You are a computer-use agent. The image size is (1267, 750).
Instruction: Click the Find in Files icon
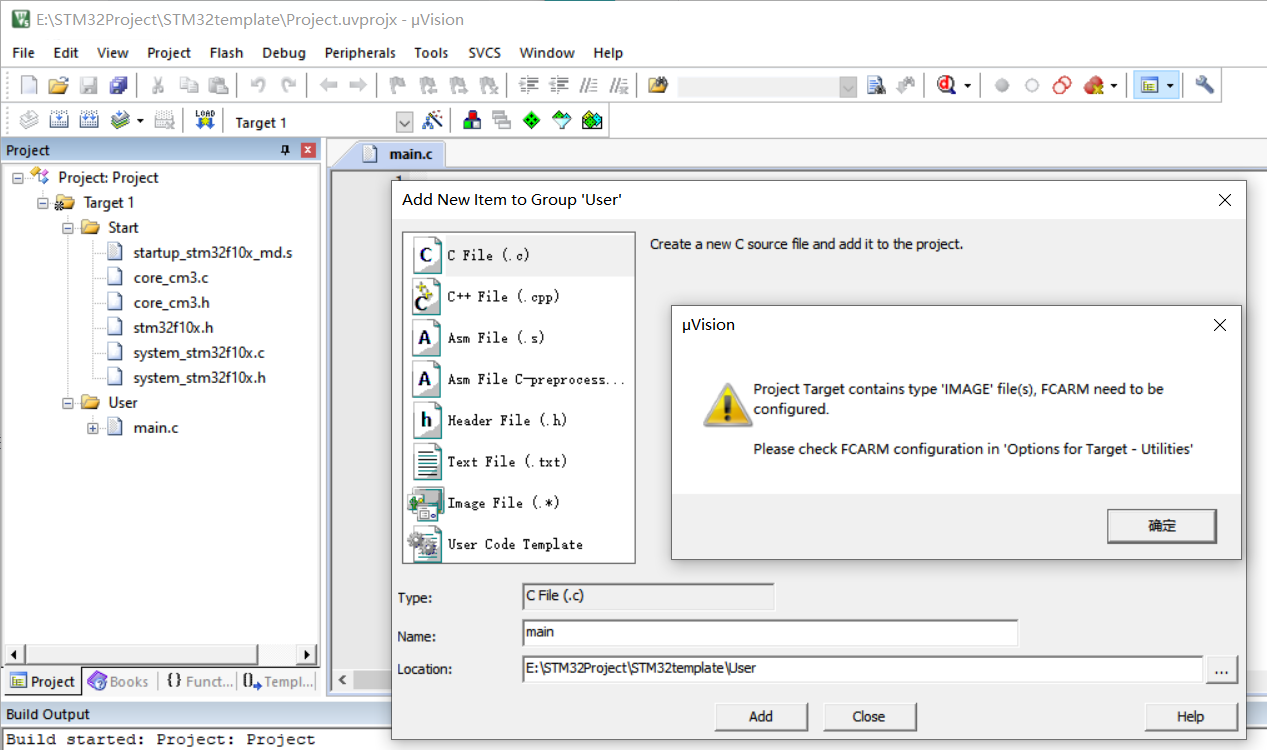[x=658, y=86]
